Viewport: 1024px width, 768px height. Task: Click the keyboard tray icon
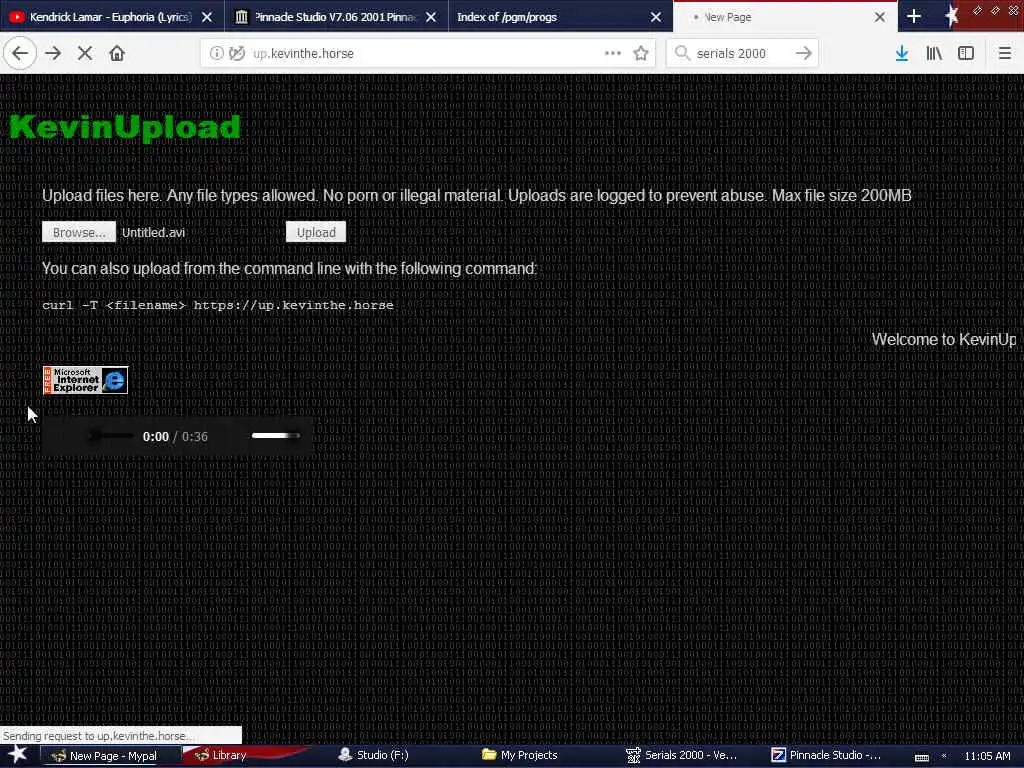[921, 756]
